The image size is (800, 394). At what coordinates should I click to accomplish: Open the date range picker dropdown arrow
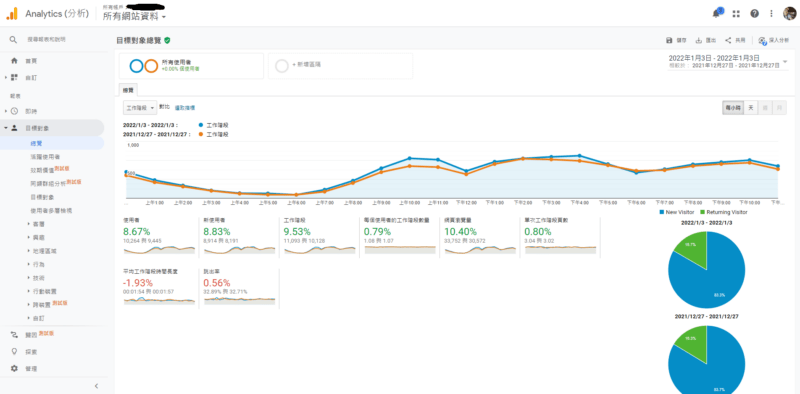[785, 61]
